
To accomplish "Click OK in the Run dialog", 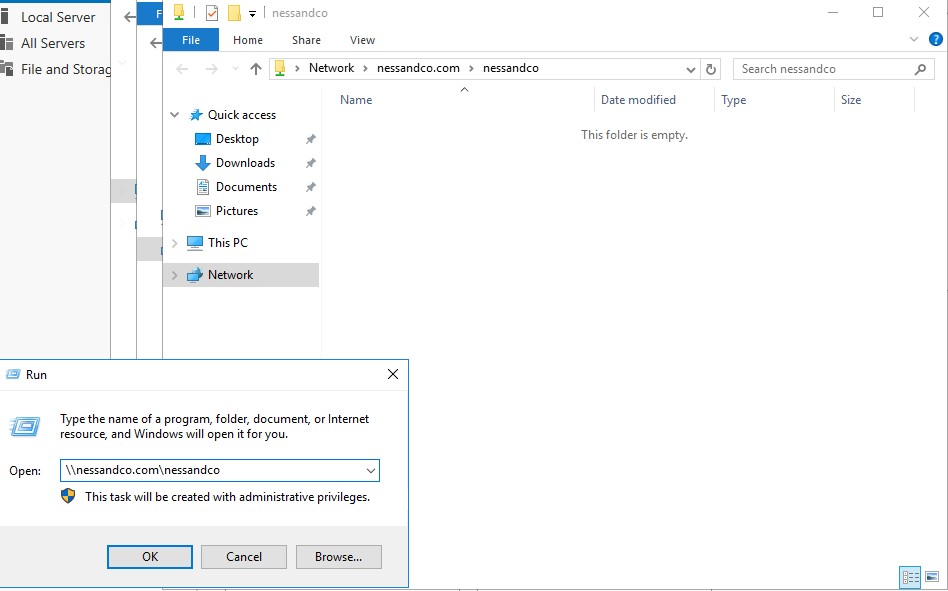I will [x=150, y=557].
